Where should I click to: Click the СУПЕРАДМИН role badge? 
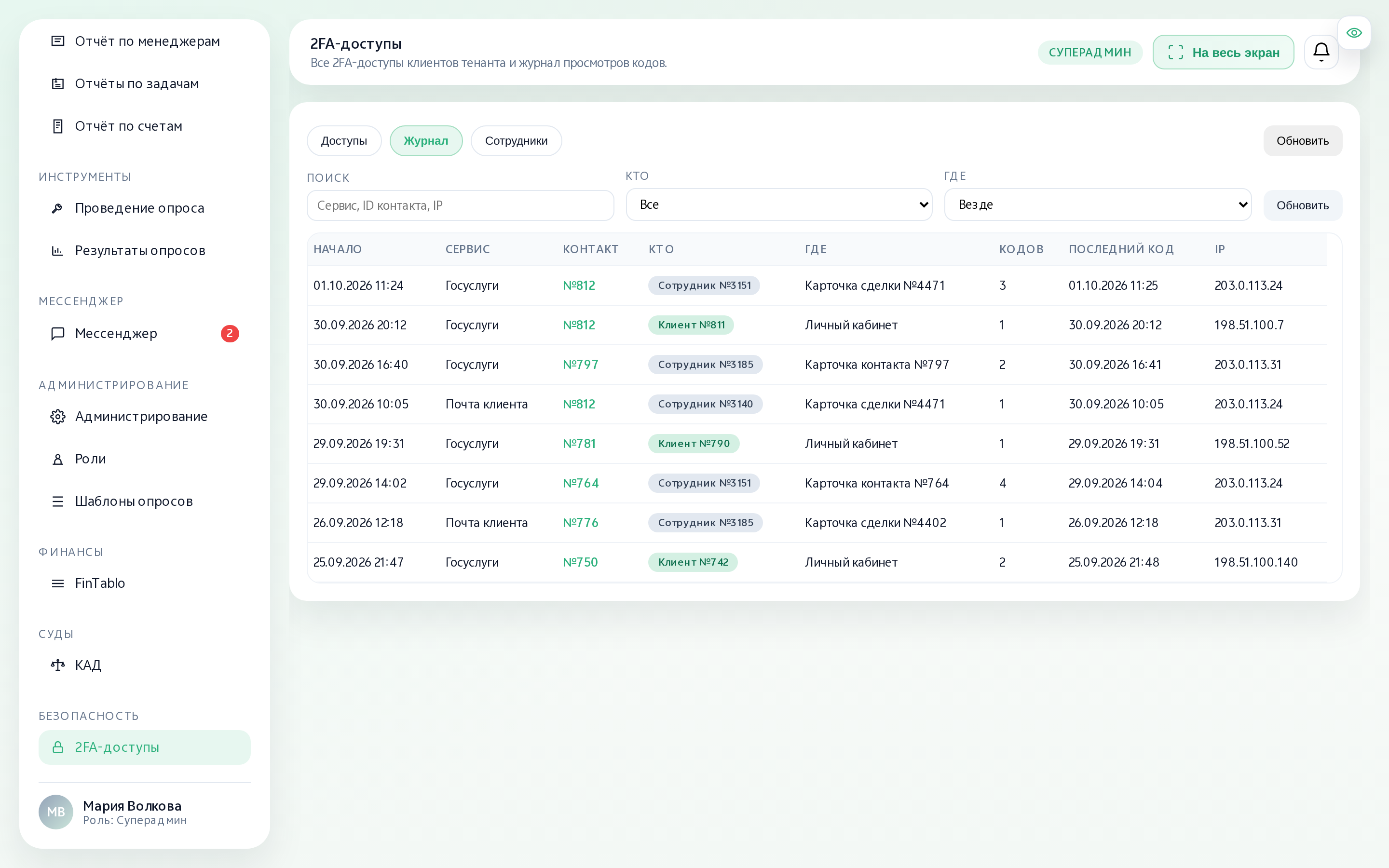point(1090,52)
